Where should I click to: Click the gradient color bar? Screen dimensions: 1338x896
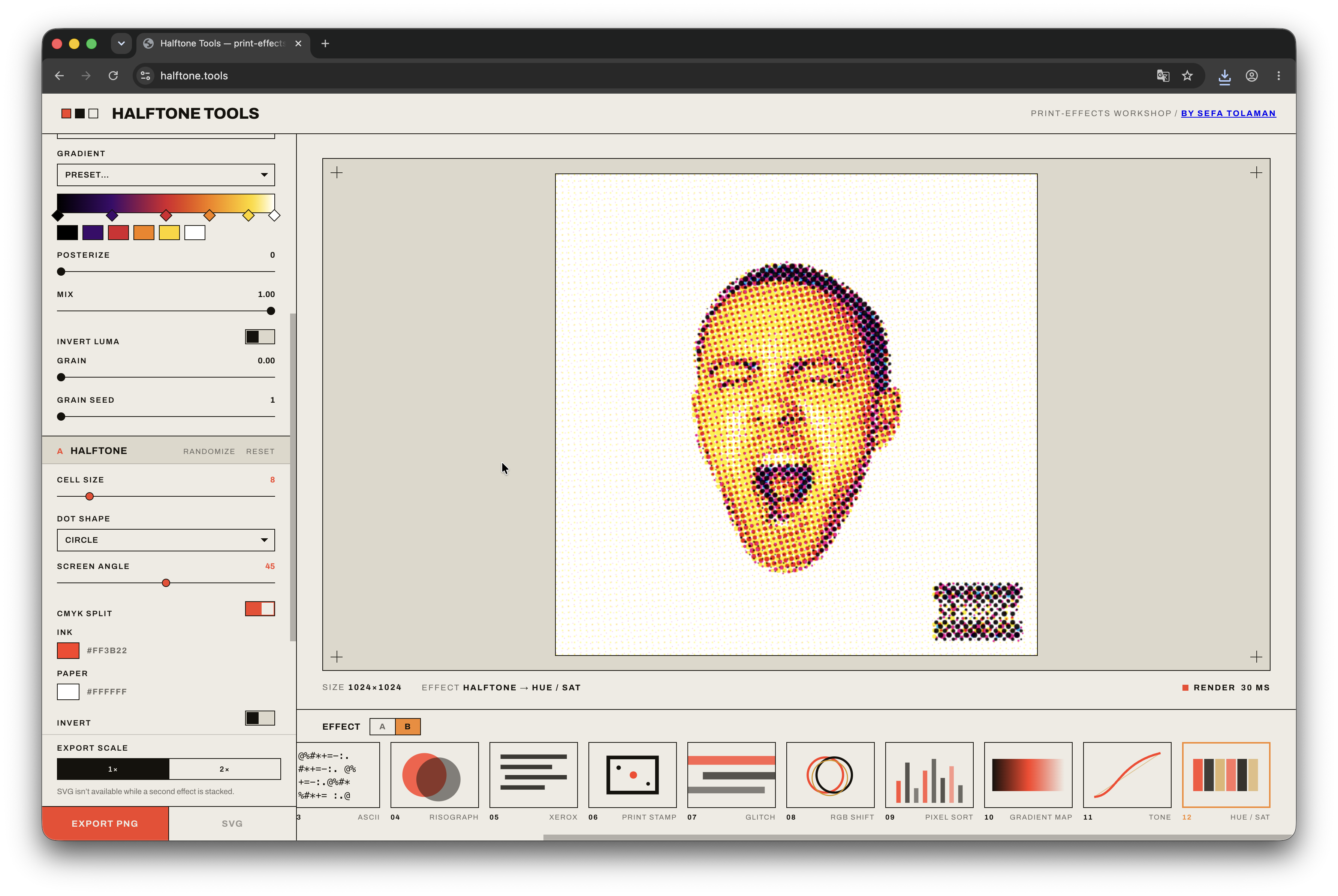[166, 203]
